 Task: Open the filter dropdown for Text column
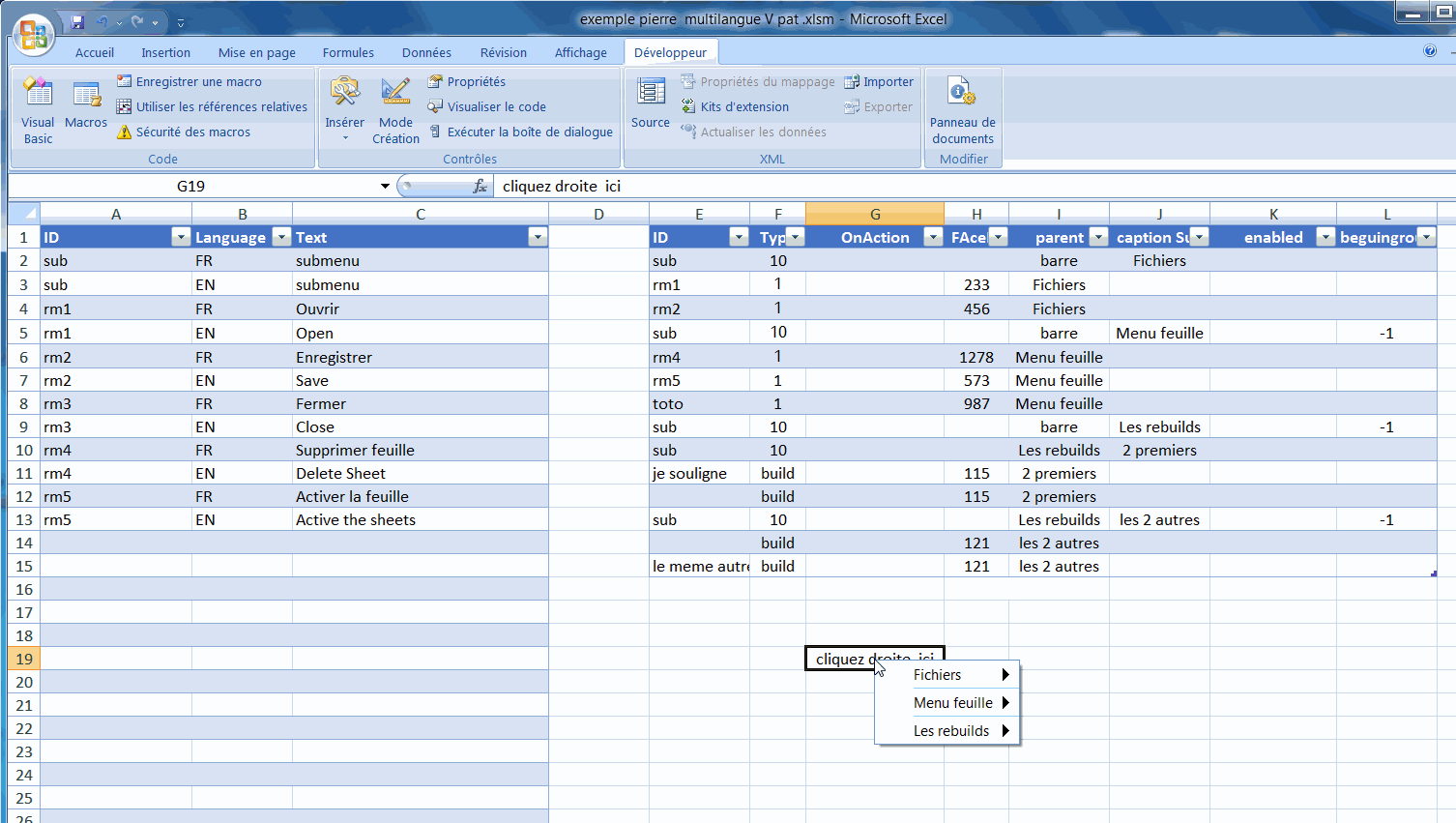click(538, 237)
